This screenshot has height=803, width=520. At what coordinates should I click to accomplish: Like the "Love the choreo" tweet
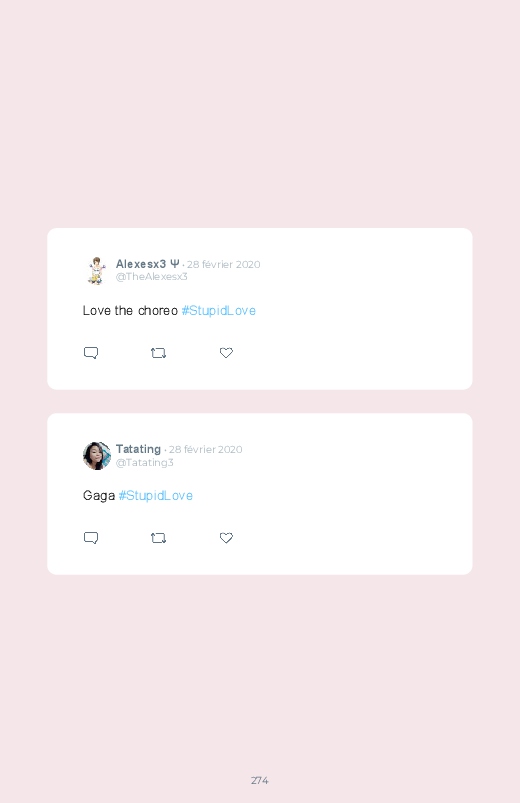[x=226, y=353]
